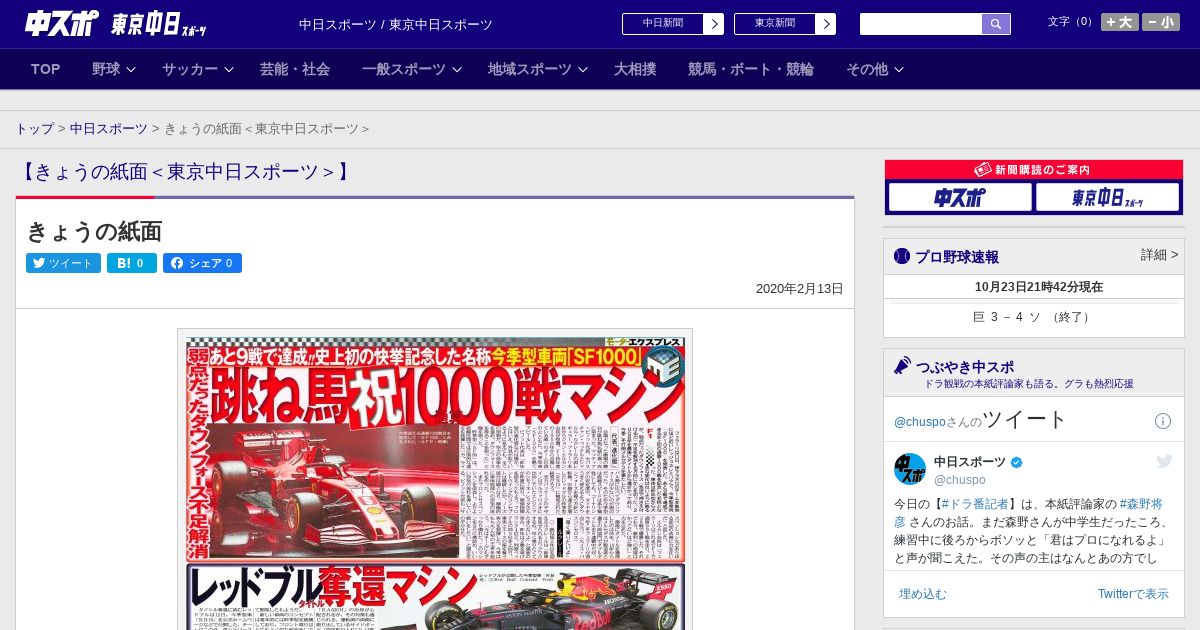Click arrow beside 中日新聞 button
This screenshot has height=630, width=1200.
tap(714, 24)
